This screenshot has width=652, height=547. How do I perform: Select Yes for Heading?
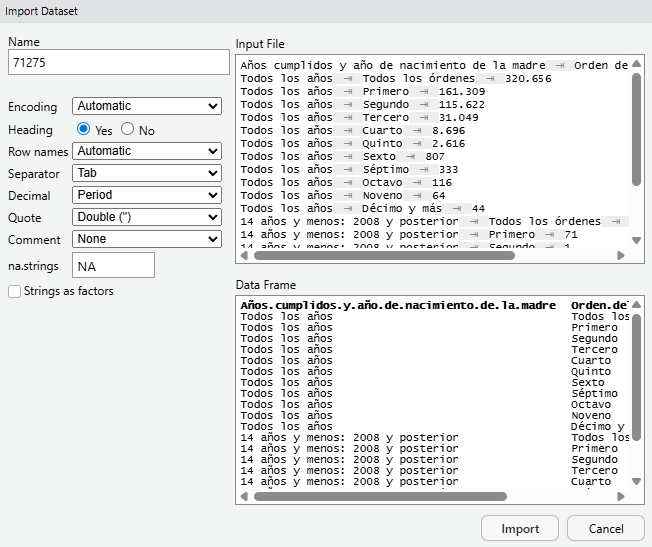pyautogui.click(x=84, y=129)
